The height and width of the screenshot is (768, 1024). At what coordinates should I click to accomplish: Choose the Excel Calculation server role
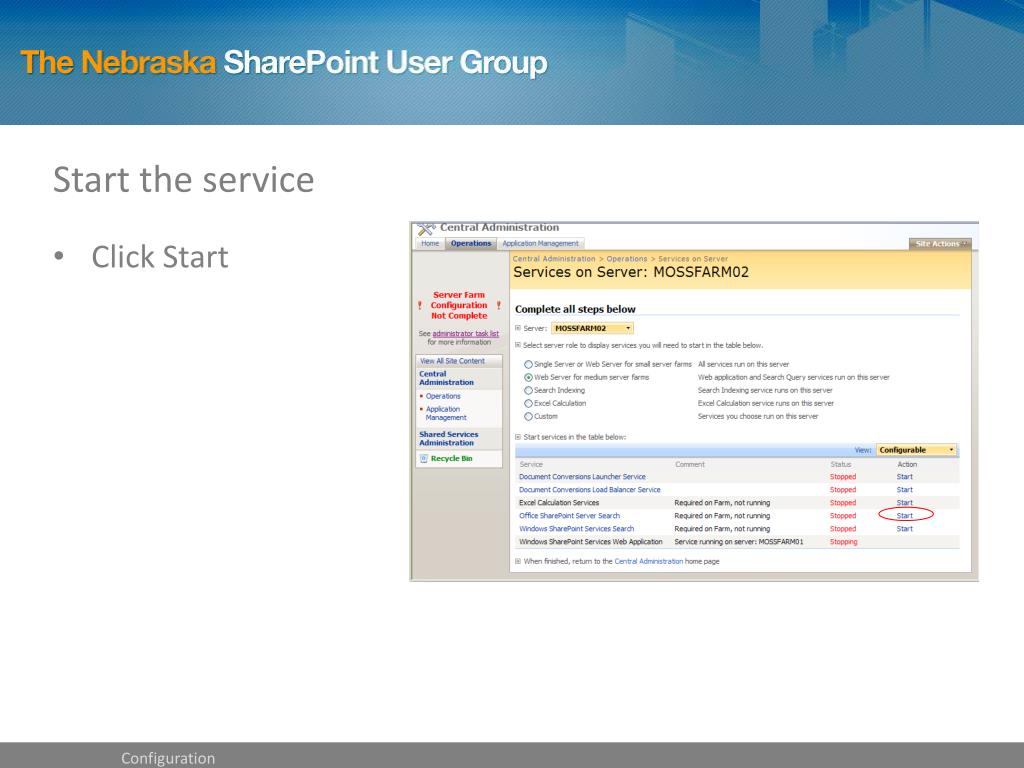click(528, 404)
